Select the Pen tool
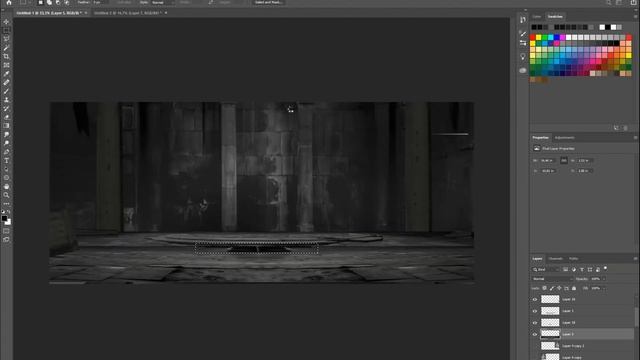Image resolution: width=640 pixels, height=360 pixels. tap(6, 152)
